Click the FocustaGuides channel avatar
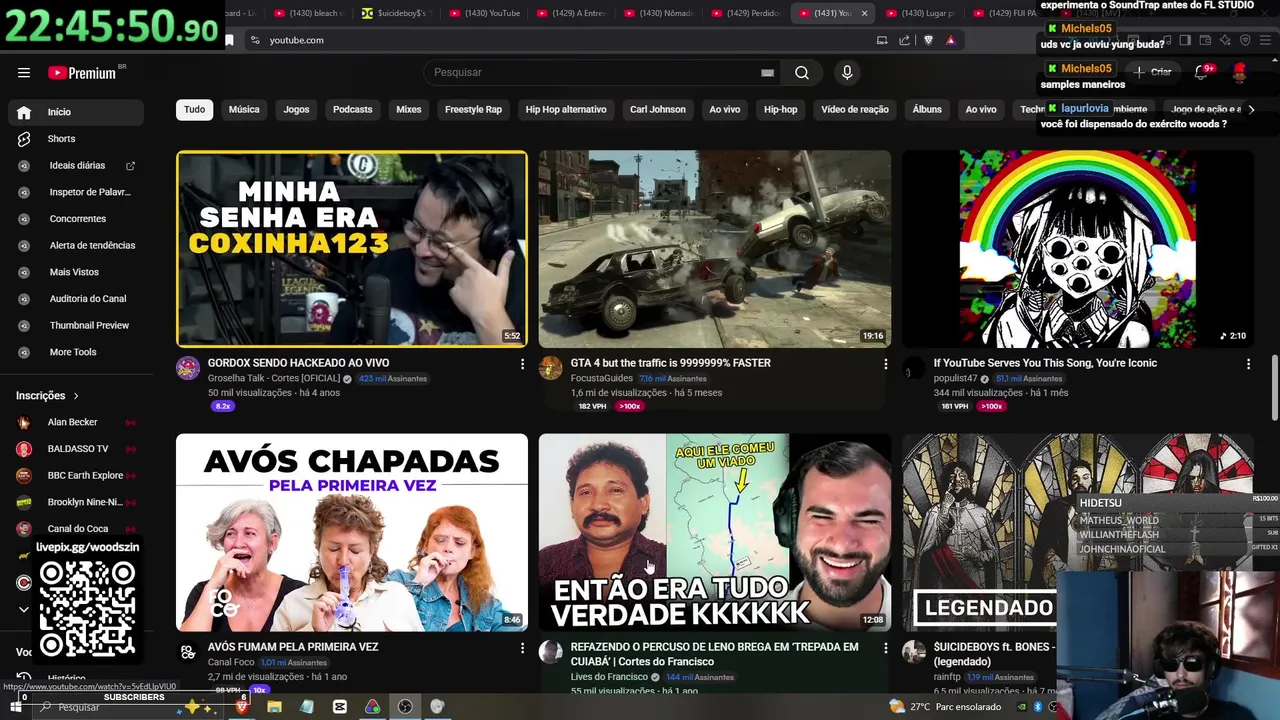Image resolution: width=1280 pixels, height=720 pixels. 551,368
